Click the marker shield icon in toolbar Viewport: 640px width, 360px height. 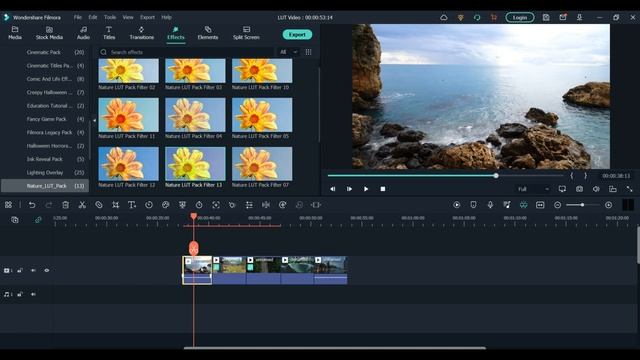(x=473, y=205)
